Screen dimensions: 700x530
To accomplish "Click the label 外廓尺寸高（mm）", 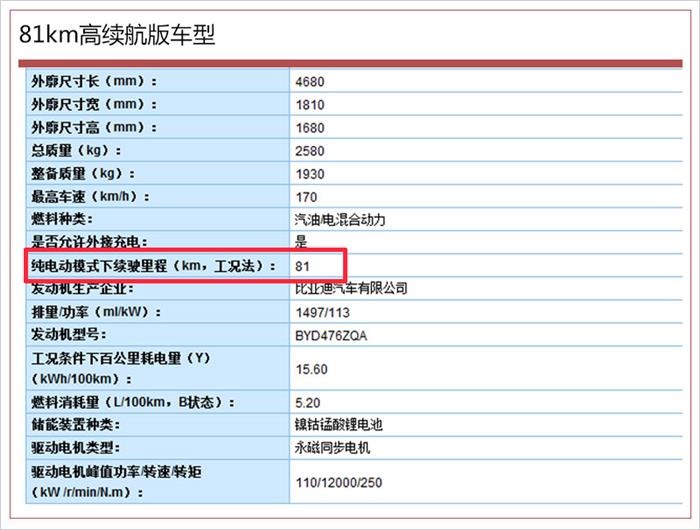I will [x=94, y=128].
